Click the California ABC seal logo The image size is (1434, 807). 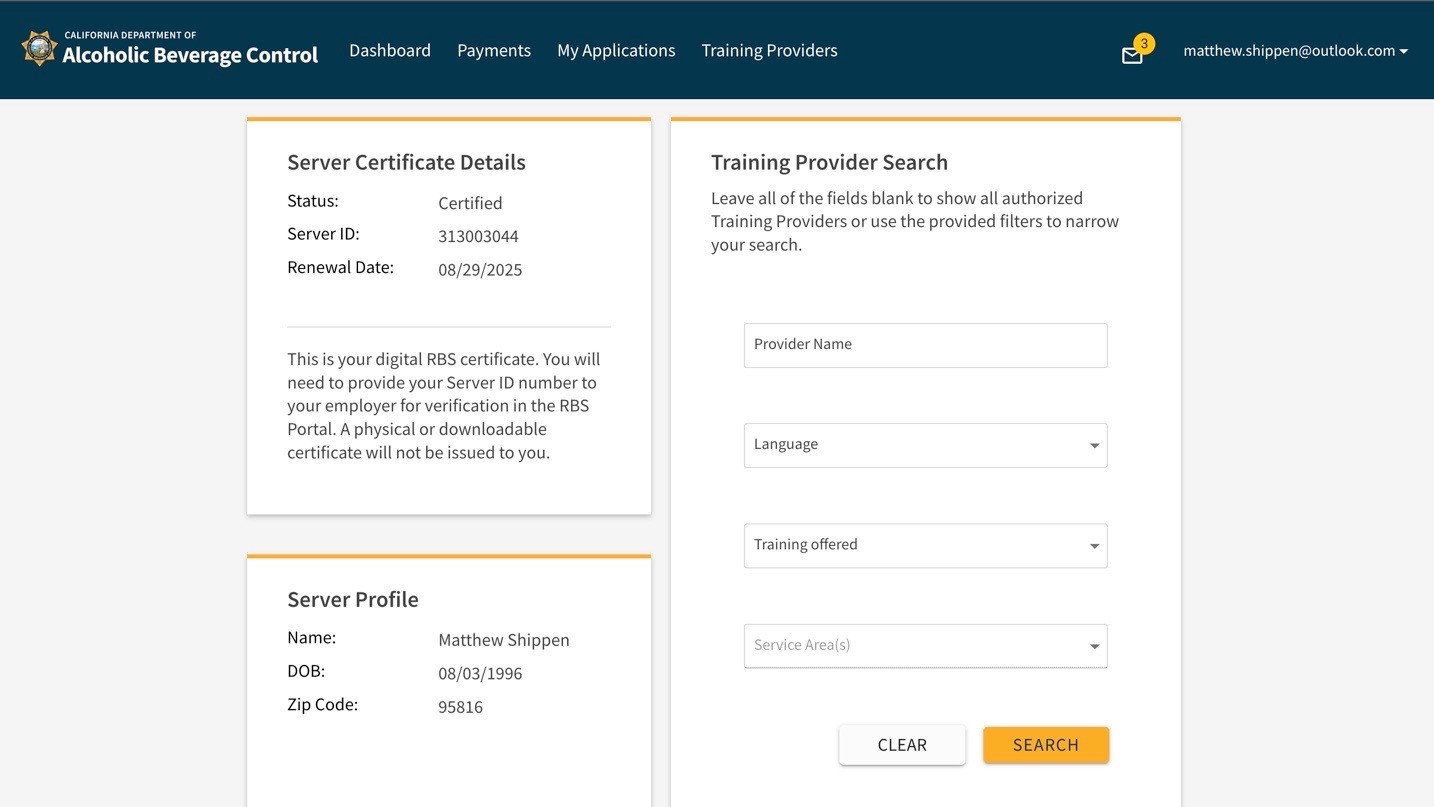39,49
